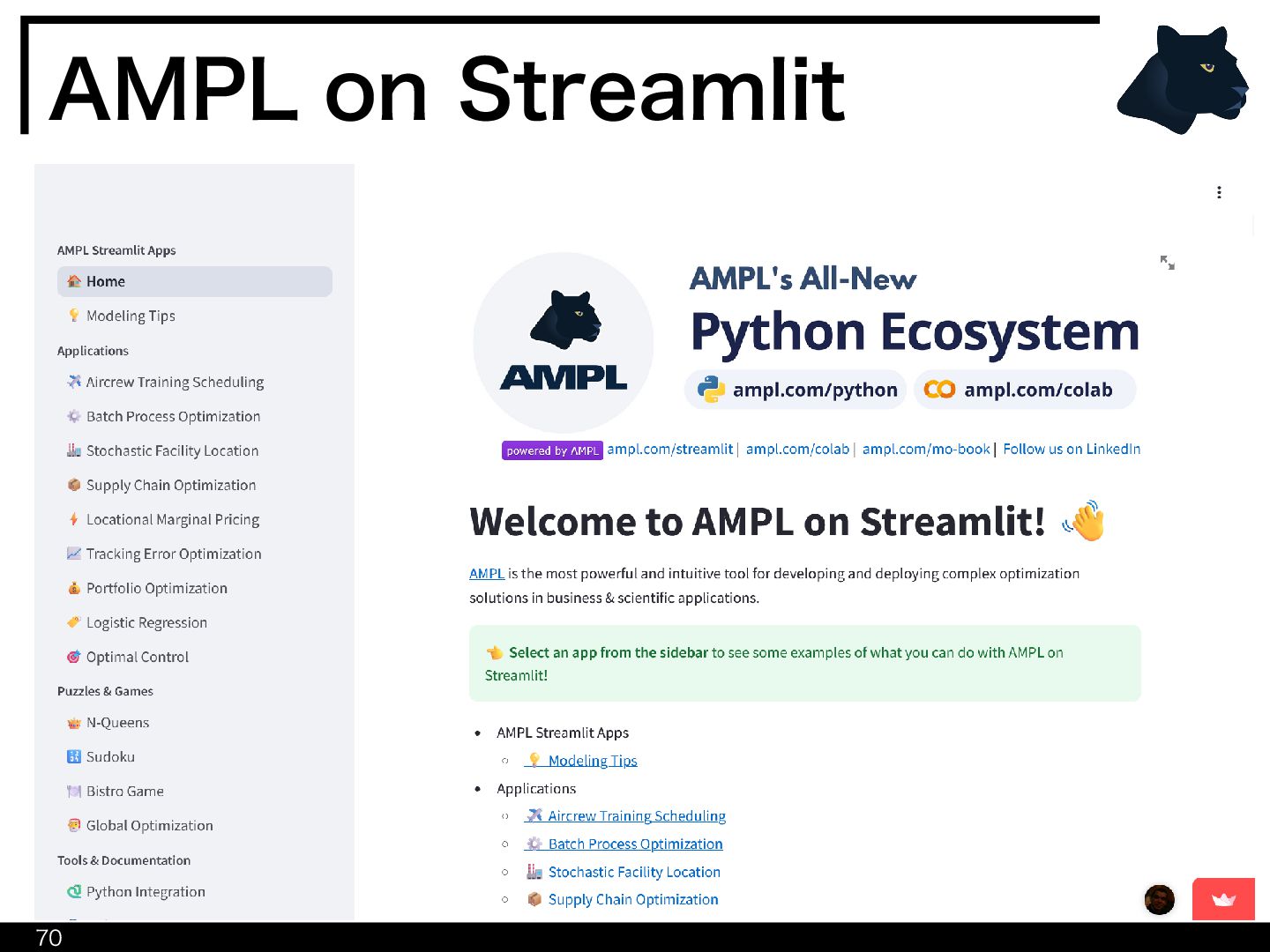This screenshot has width=1270, height=952.
Task: Click the powered by AMPL badge
Action: pos(552,450)
